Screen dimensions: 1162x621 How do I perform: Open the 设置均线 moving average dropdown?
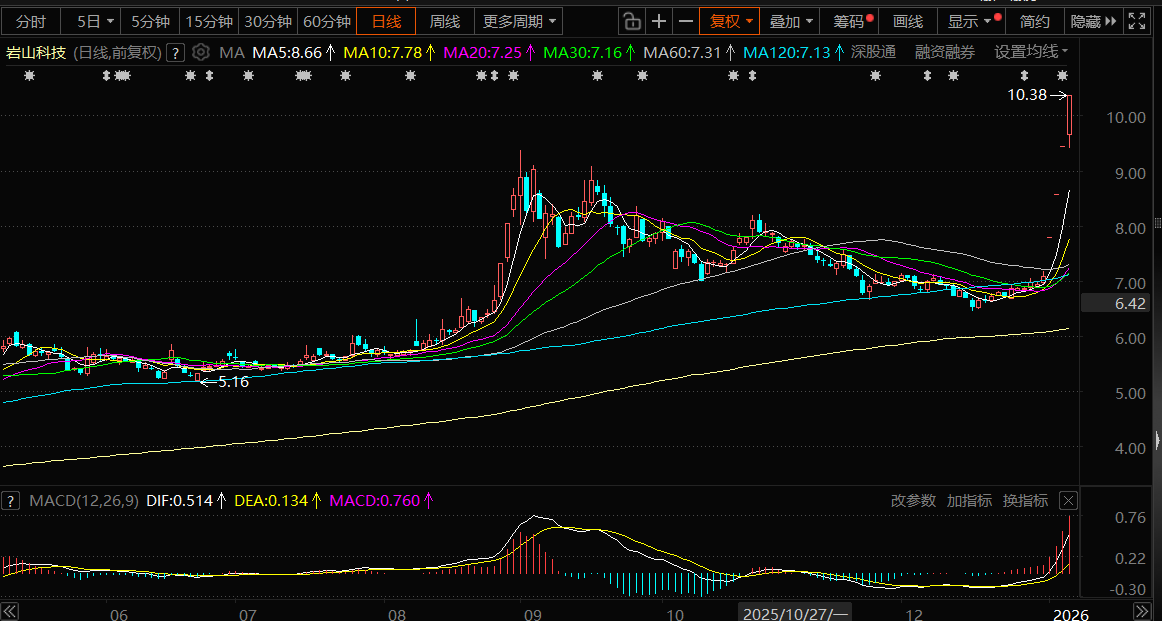[x=1031, y=52]
